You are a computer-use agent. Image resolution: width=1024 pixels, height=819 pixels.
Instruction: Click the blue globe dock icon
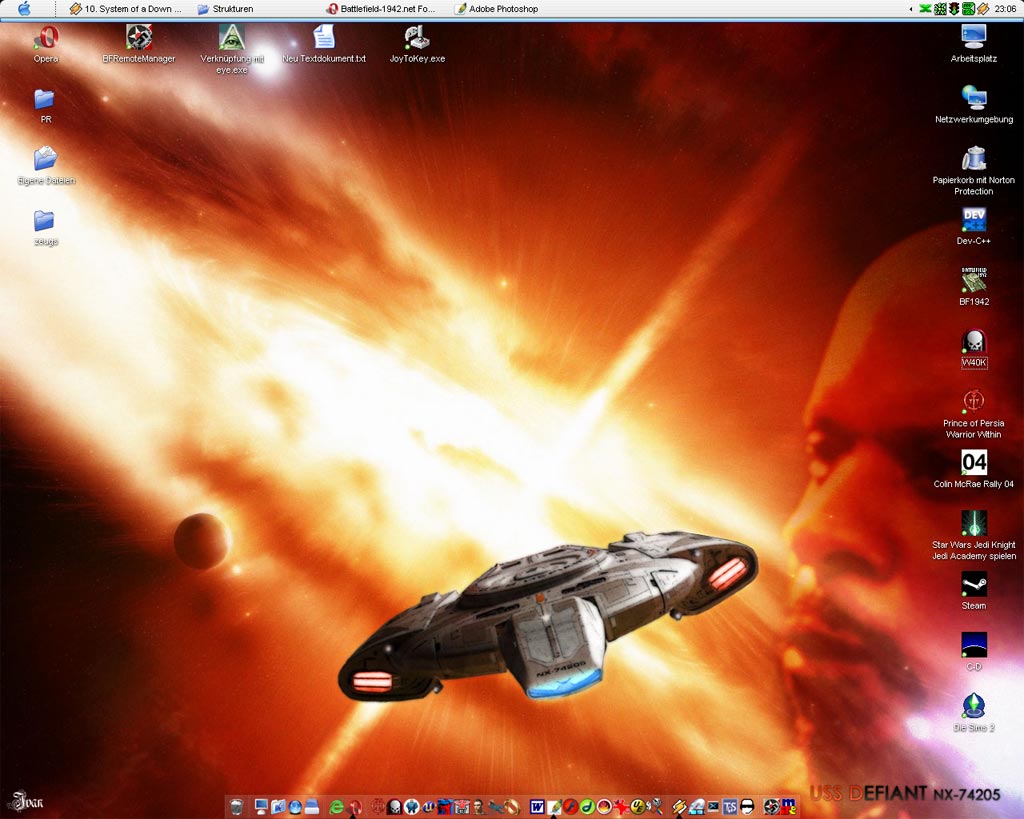[x=295, y=807]
